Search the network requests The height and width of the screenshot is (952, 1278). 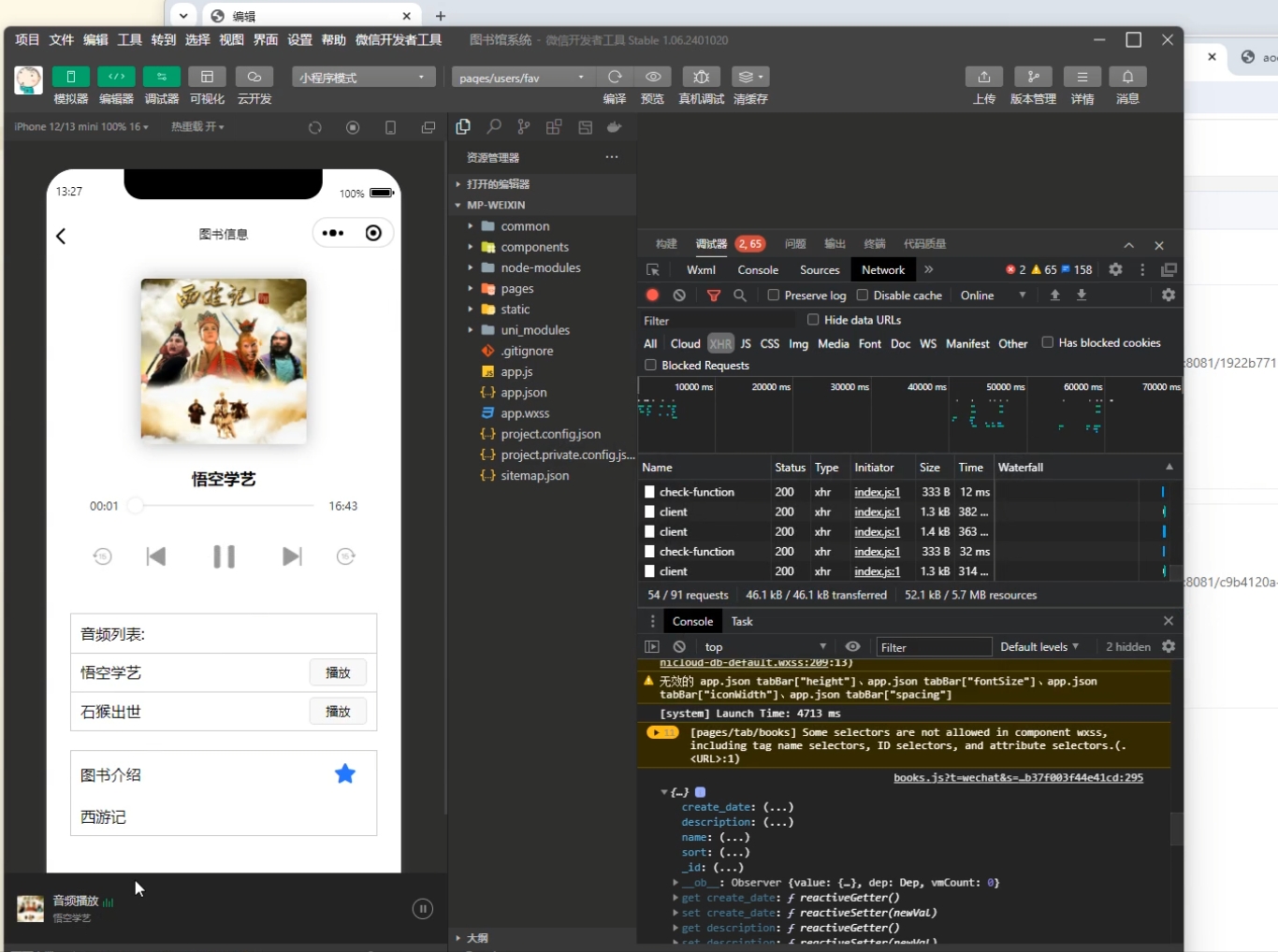tap(740, 295)
